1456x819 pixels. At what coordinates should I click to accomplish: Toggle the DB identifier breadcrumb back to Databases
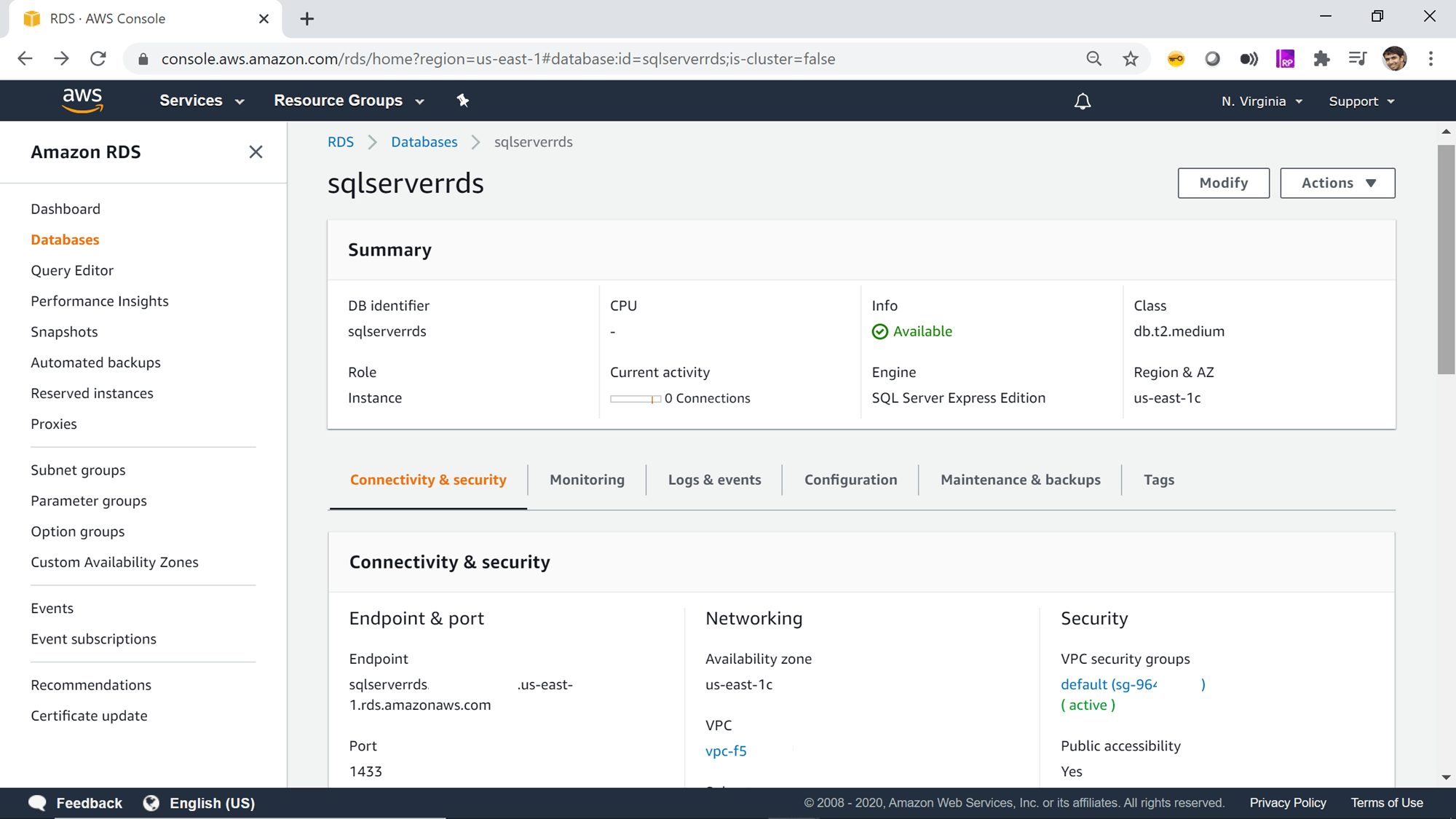424,141
